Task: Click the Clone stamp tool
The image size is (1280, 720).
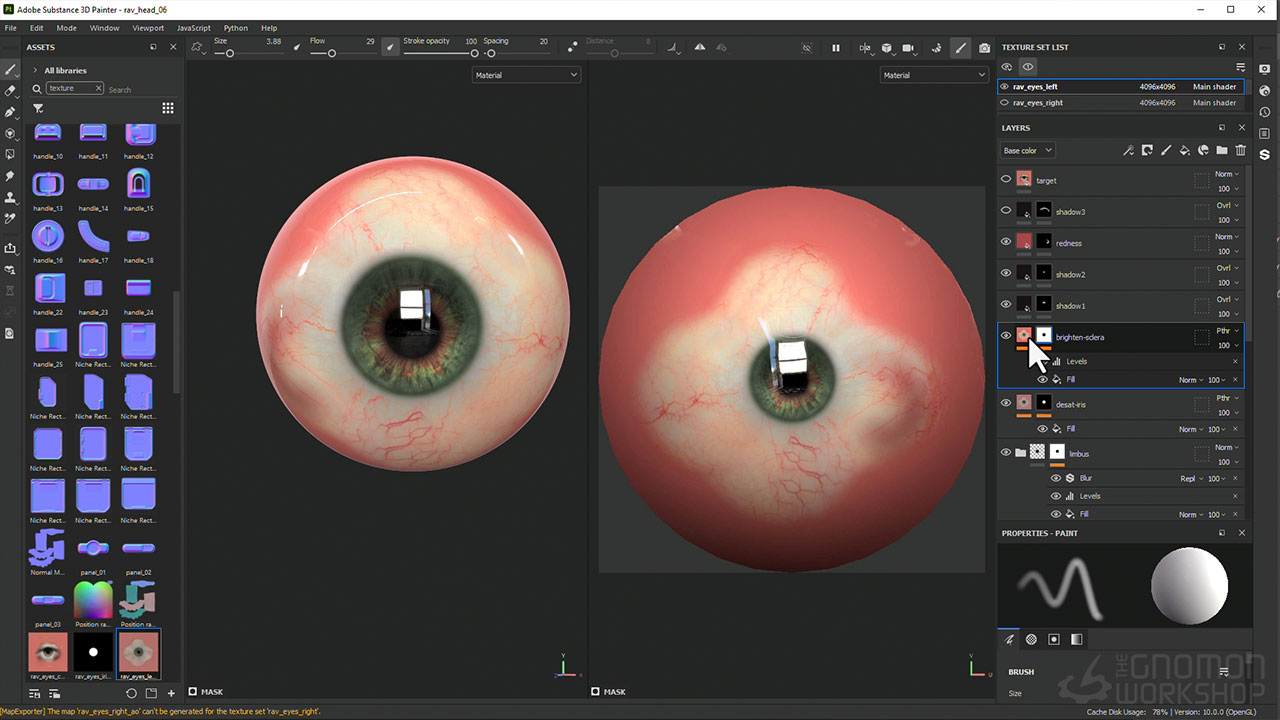Action: (10, 197)
